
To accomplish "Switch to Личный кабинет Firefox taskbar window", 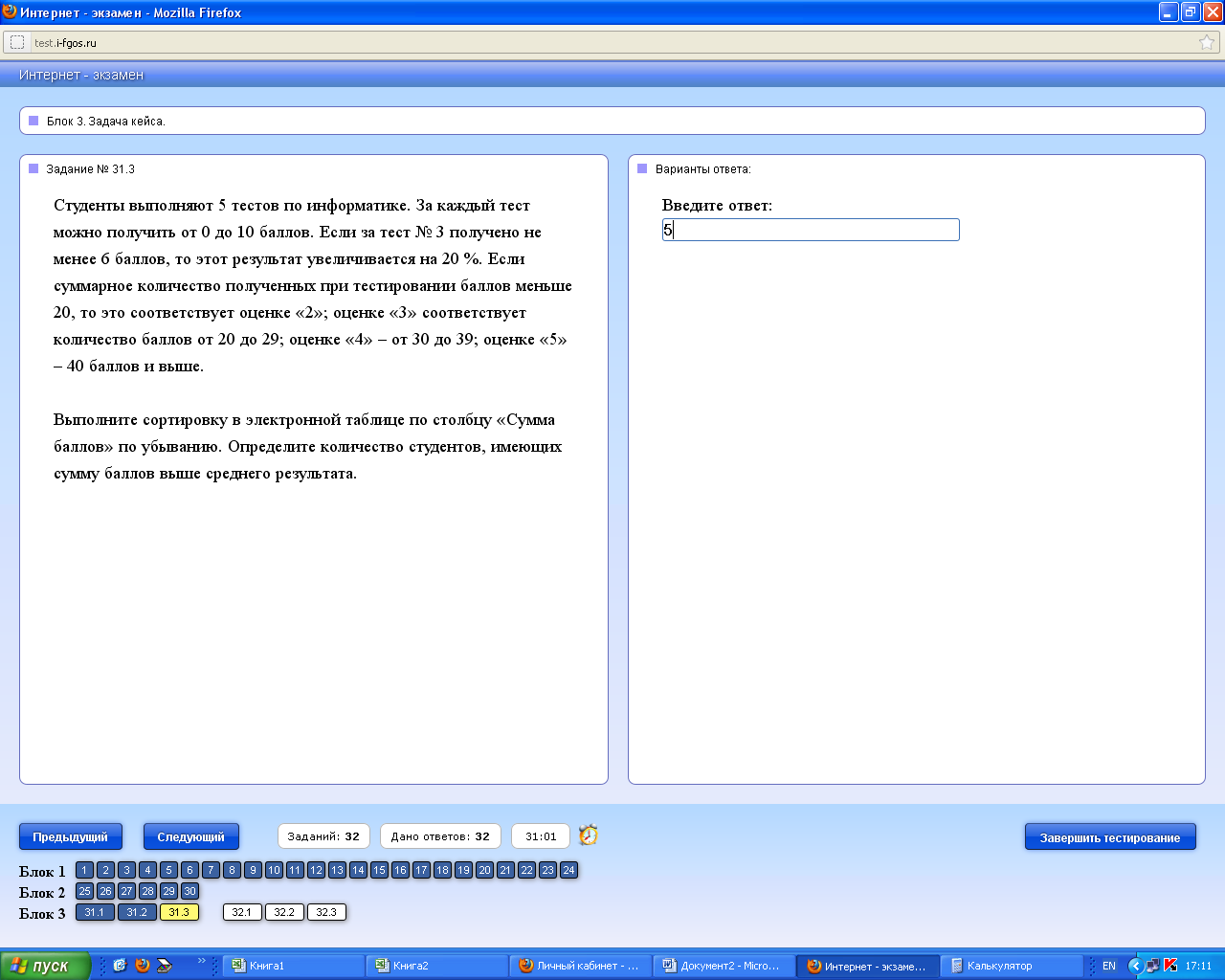I will click(581, 966).
